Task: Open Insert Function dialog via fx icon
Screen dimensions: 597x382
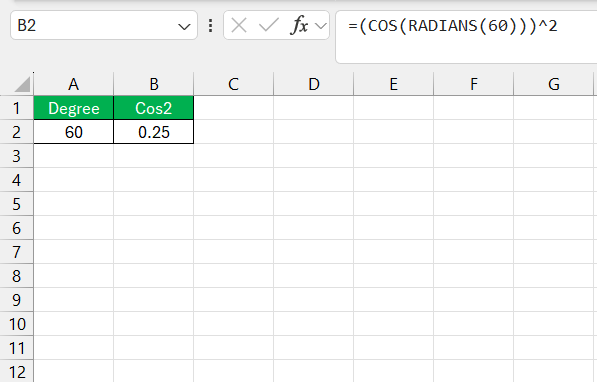Action: (x=299, y=26)
